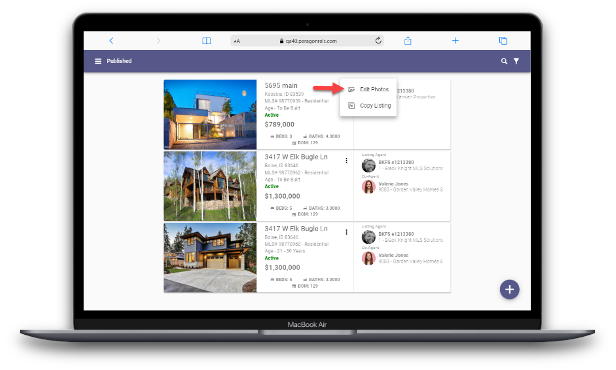Click the round add listing plus button
This screenshot has height=370, width=616.
point(510,289)
